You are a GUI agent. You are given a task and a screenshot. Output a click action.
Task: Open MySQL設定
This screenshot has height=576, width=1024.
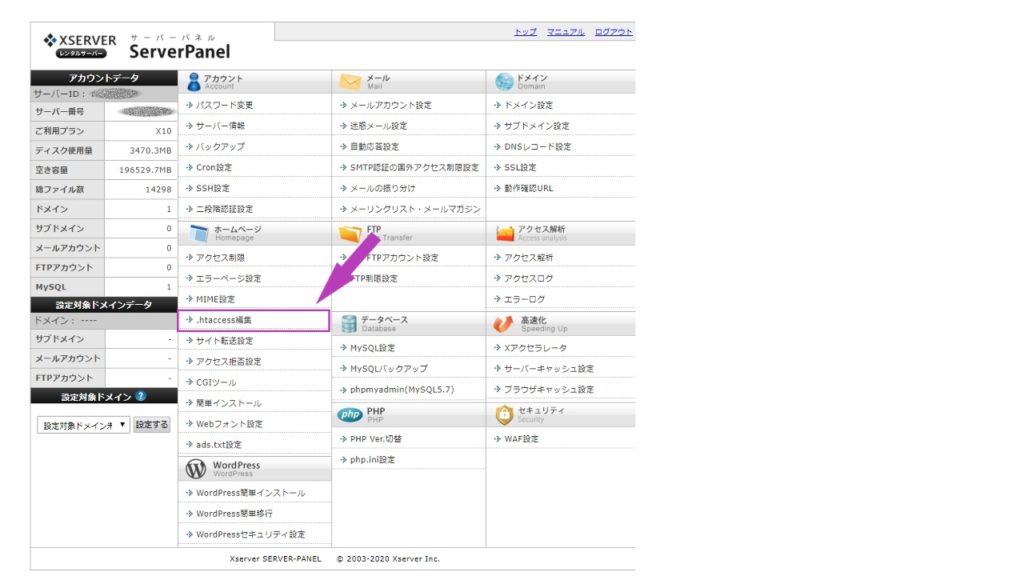pyautogui.click(x=372, y=348)
